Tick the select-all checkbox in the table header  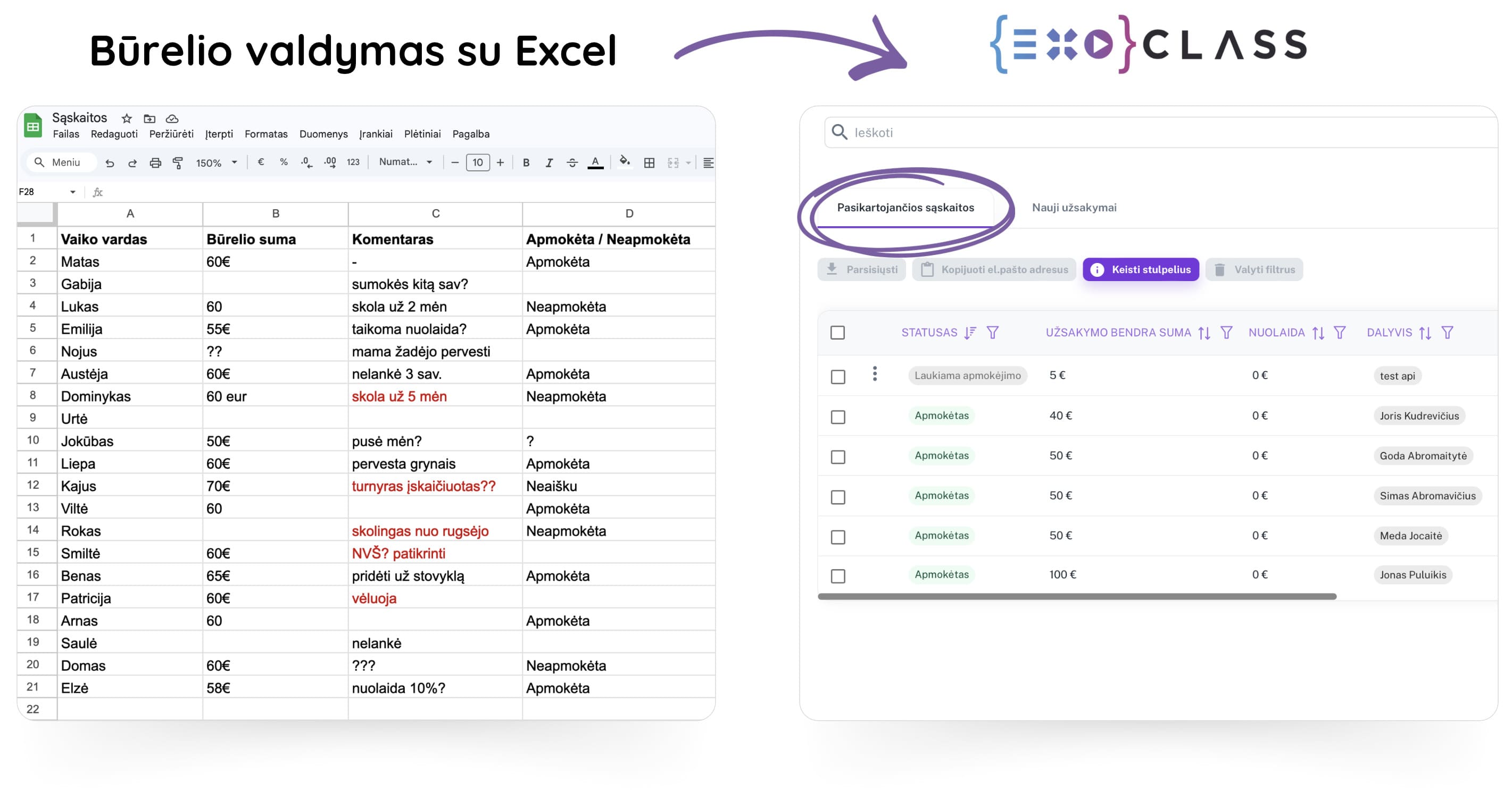coord(837,333)
